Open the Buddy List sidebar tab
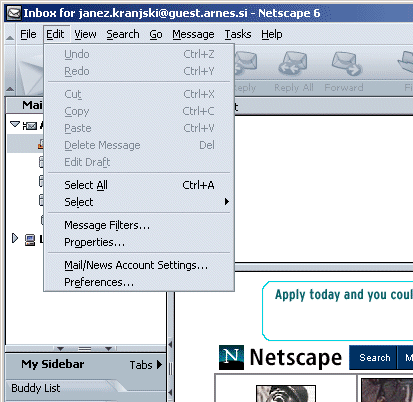The image size is (413, 402). pyautogui.click(x=36, y=388)
